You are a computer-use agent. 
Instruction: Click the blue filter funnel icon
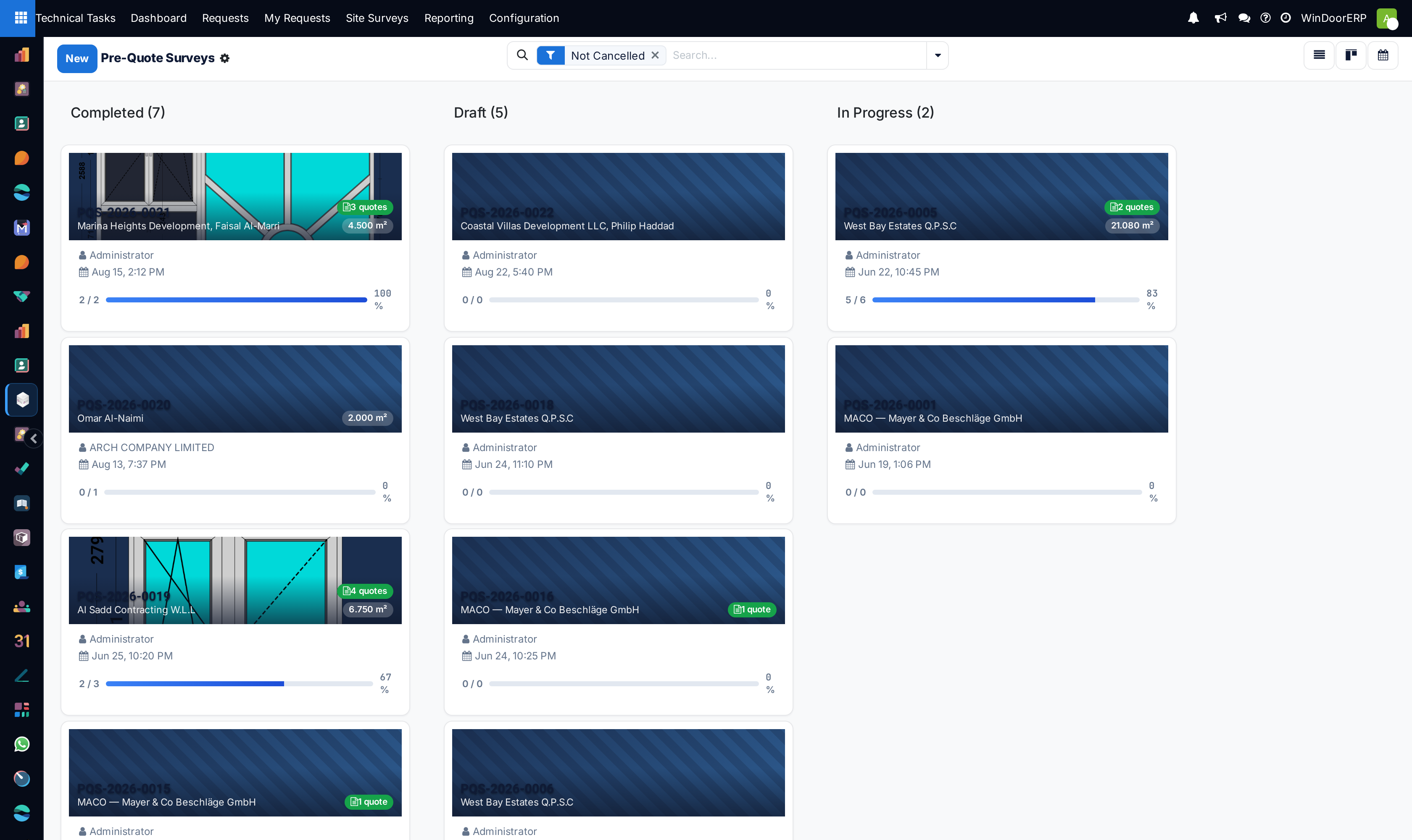[x=550, y=55]
